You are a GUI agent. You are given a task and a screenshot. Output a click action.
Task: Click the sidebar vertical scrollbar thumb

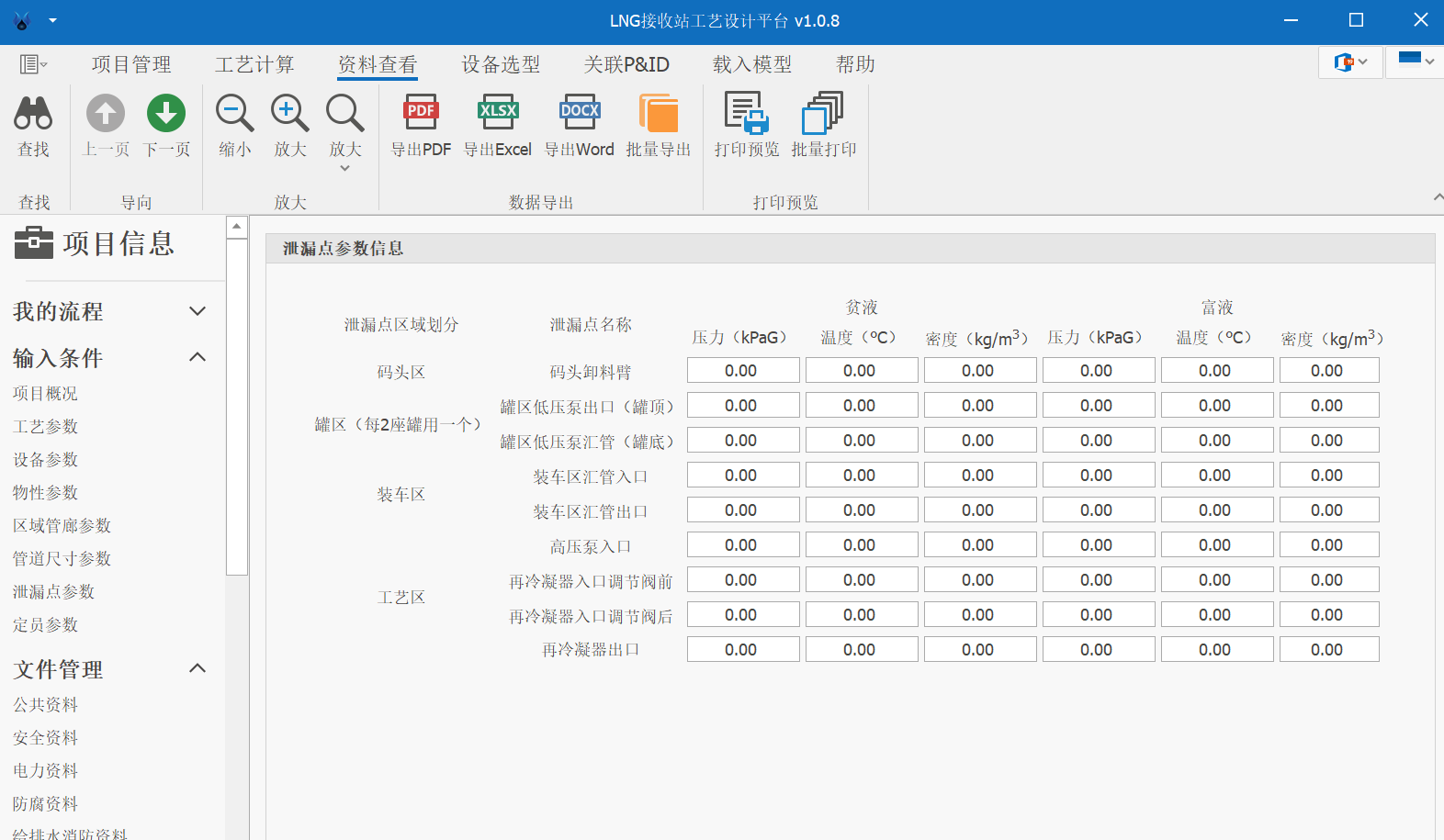coord(237,407)
